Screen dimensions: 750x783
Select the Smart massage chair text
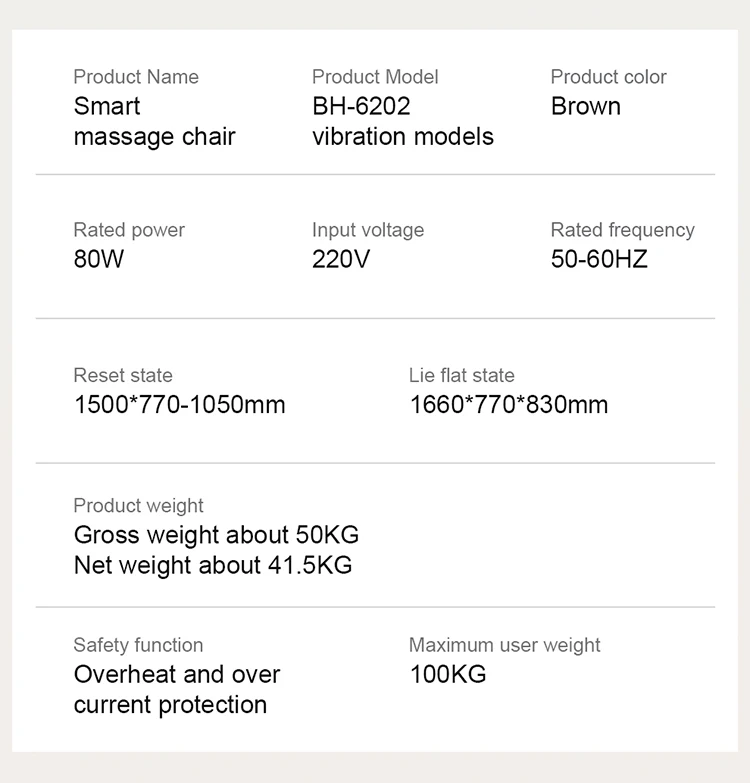pyautogui.click(x=154, y=121)
